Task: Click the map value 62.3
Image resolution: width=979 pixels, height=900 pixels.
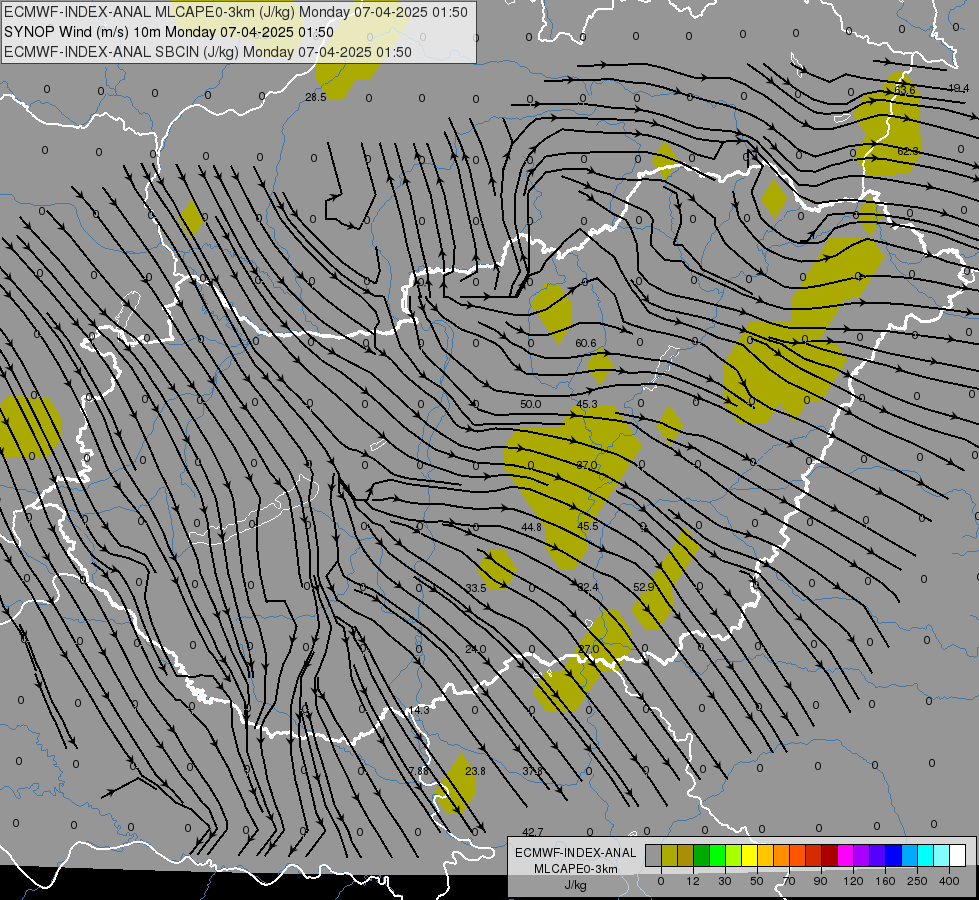Action: (908, 151)
